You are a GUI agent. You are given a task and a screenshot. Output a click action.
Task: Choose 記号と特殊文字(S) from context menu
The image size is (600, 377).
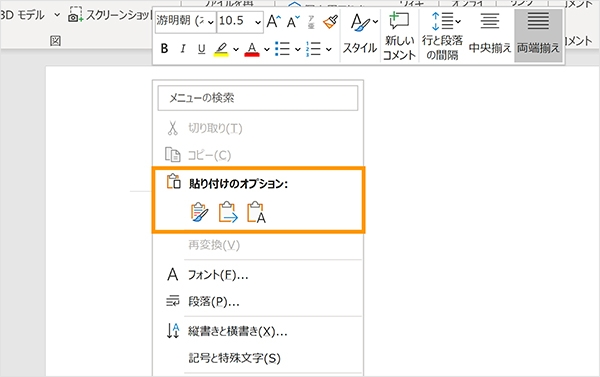258,358
